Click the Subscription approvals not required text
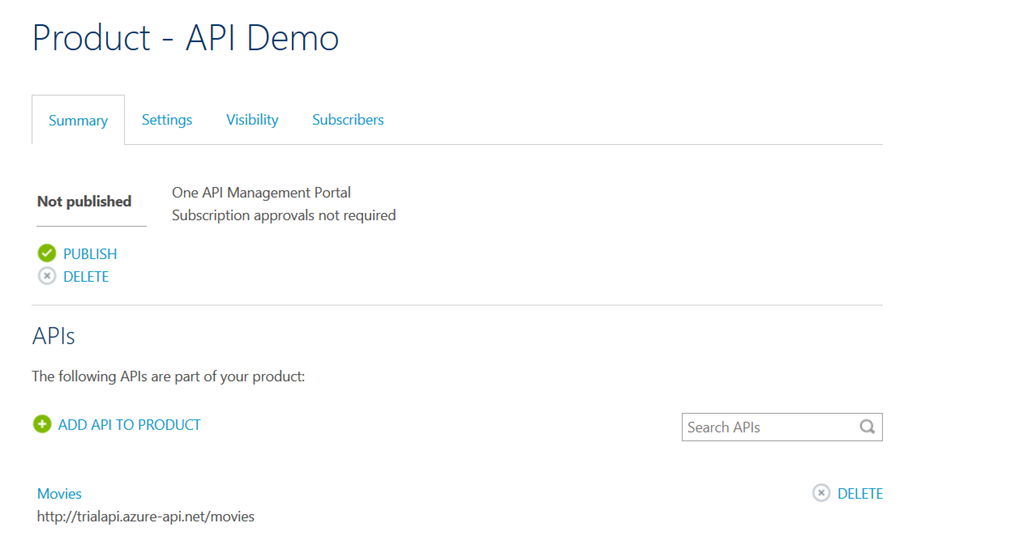Screen dimensions: 1024x540 284,215
